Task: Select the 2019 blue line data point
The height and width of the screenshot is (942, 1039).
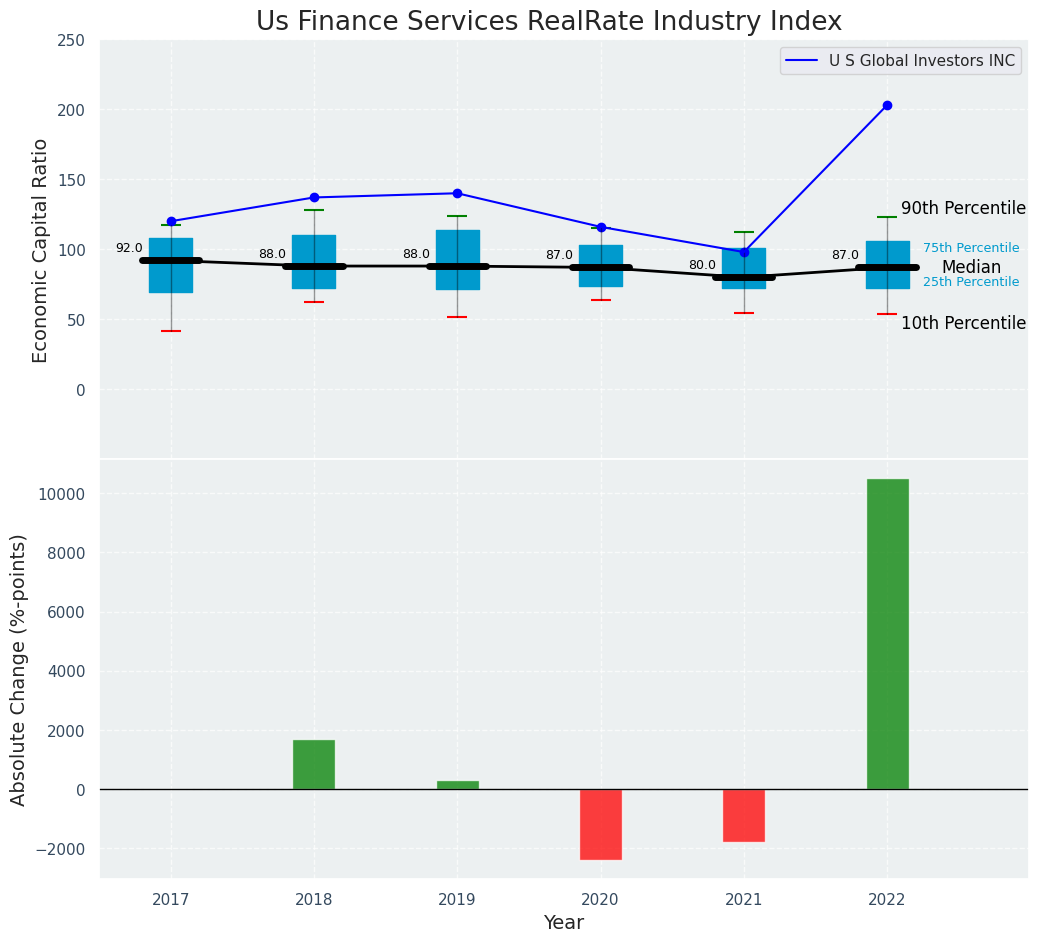Action: pyautogui.click(x=457, y=193)
